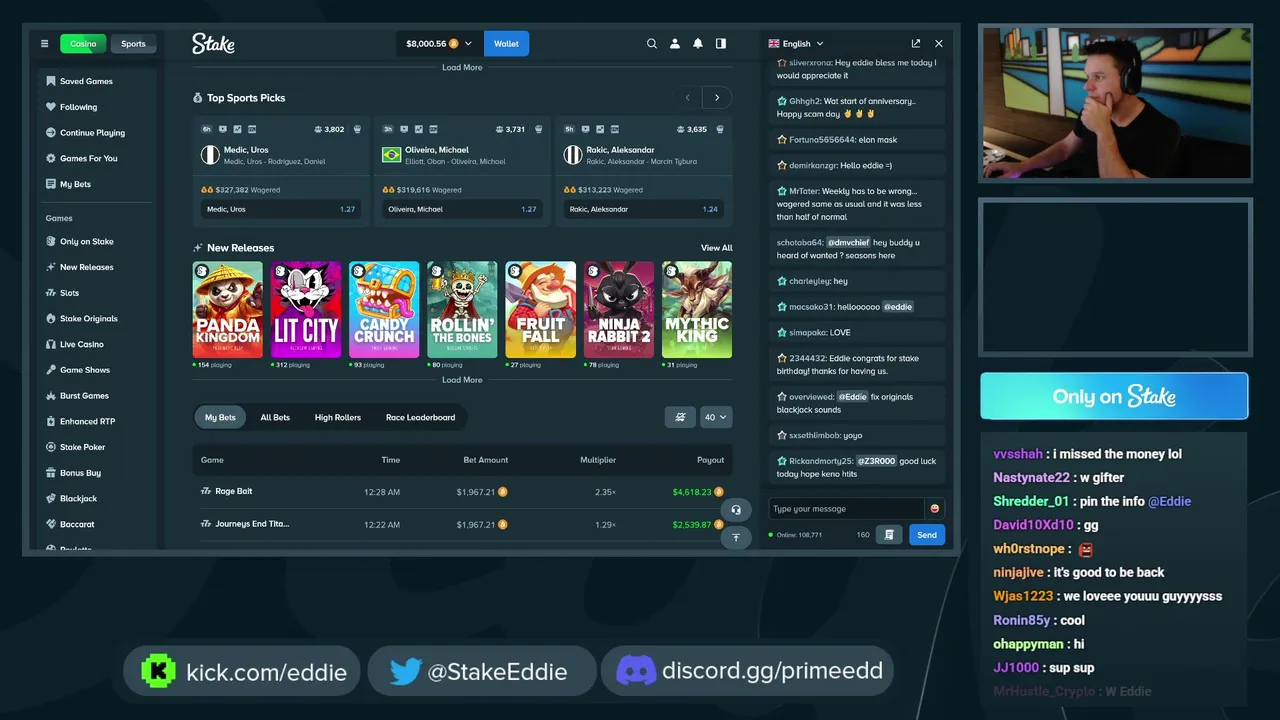Open the Rakic, Aleksandar match title

[620, 150]
